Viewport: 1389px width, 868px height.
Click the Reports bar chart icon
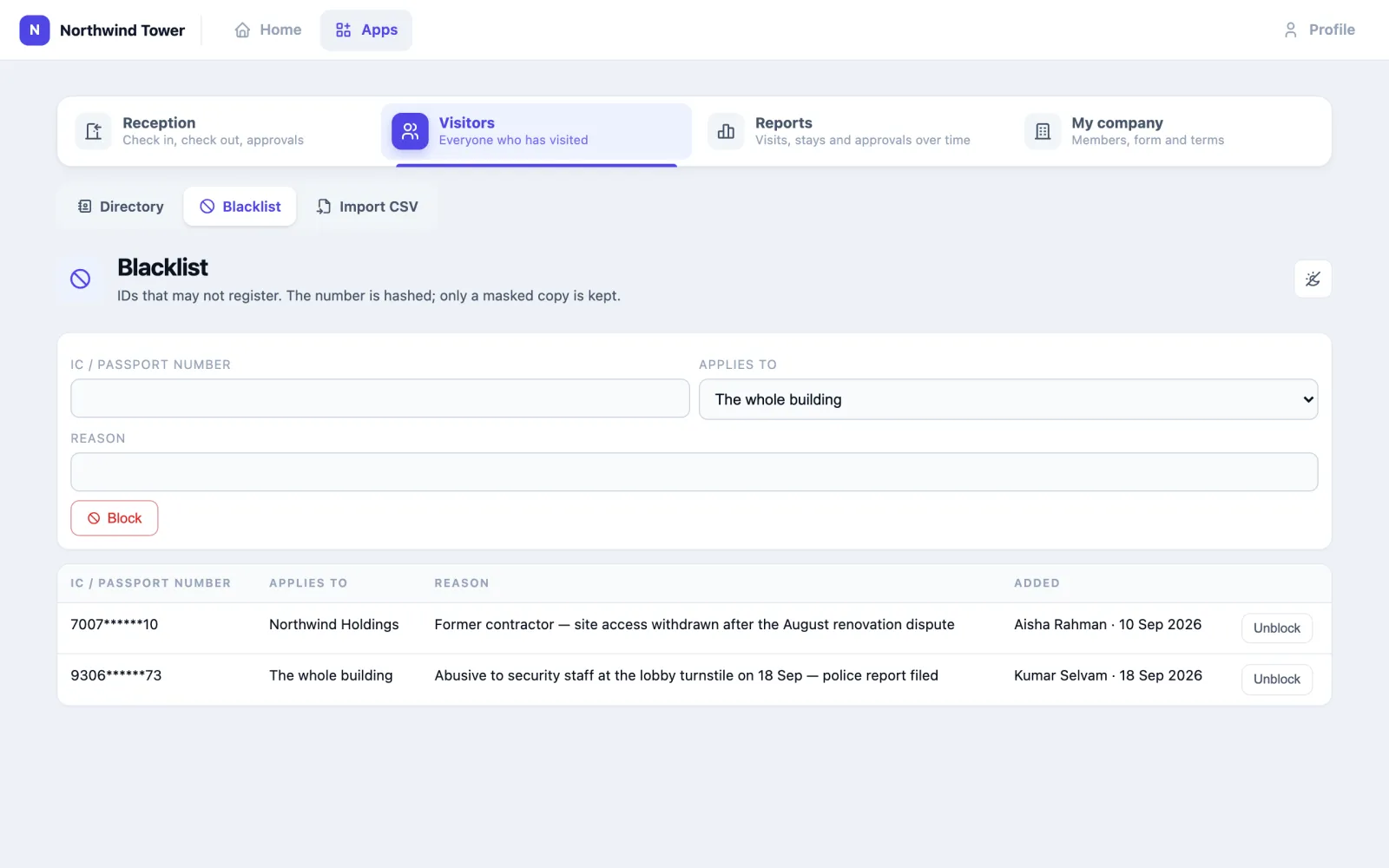click(727, 131)
